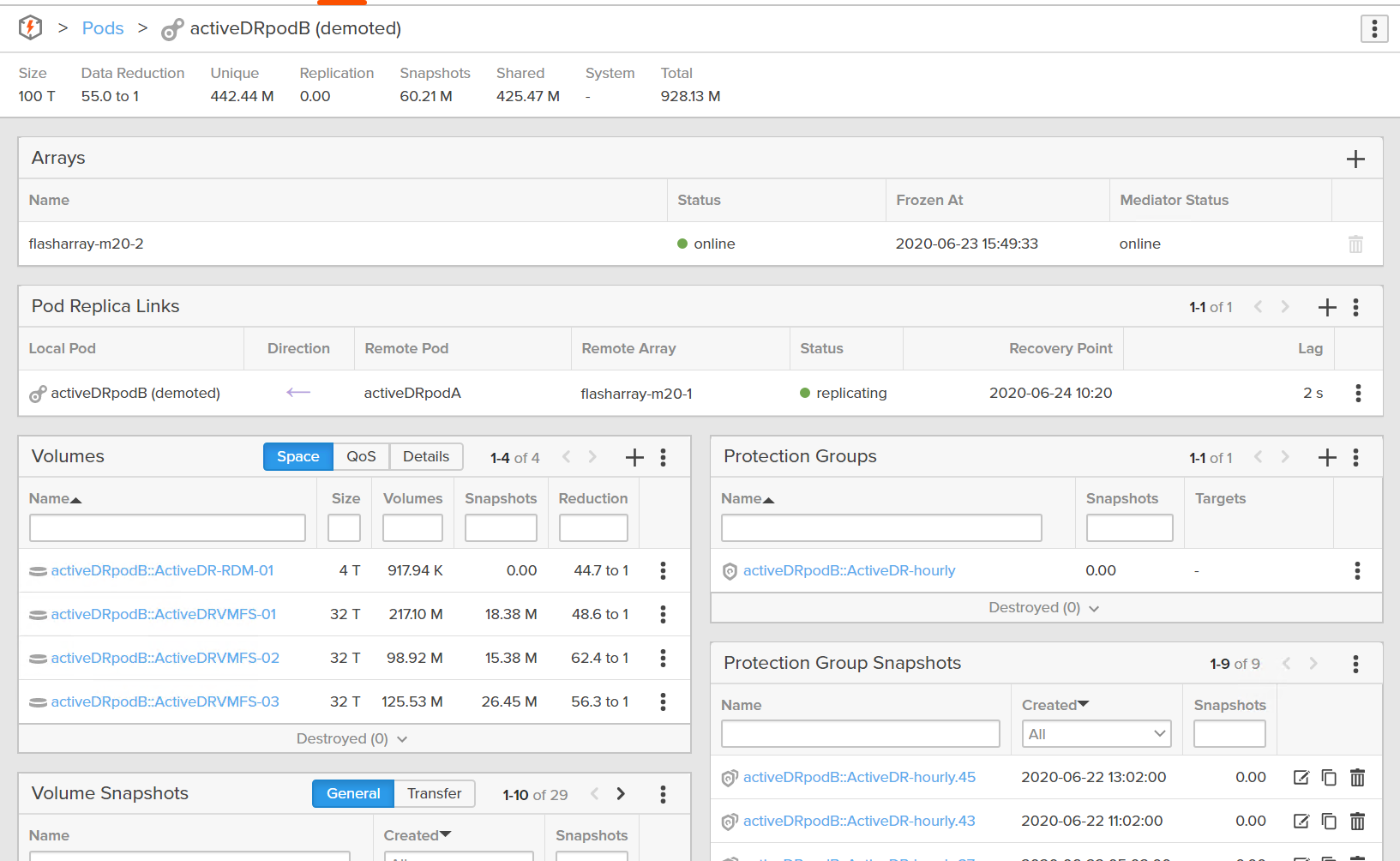The height and width of the screenshot is (861, 1400).
Task: Switch Volumes panel to Details view
Action: [426, 456]
